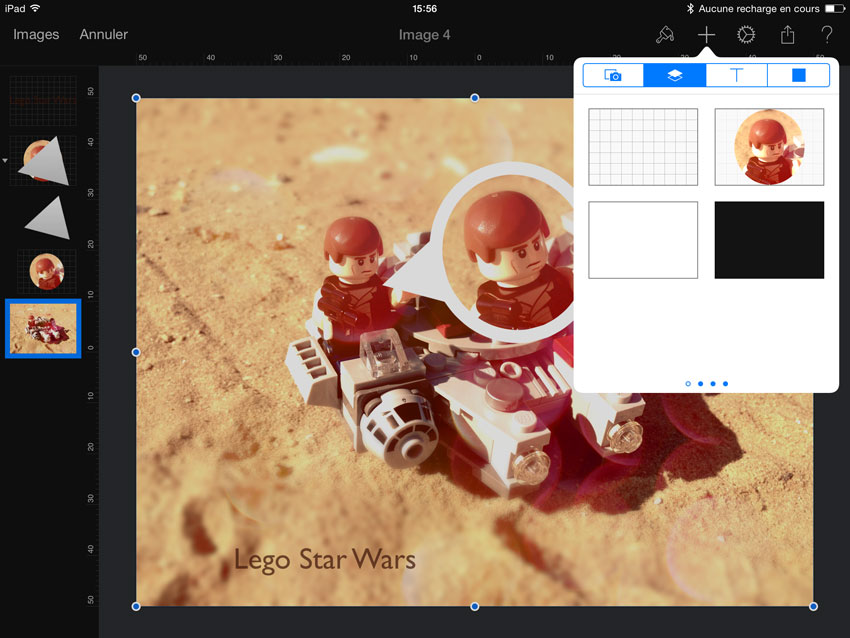Tap the Lego Star Wars caption on canvas
Image resolution: width=850 pixels, height=638 pixels.
coord(325,560)
